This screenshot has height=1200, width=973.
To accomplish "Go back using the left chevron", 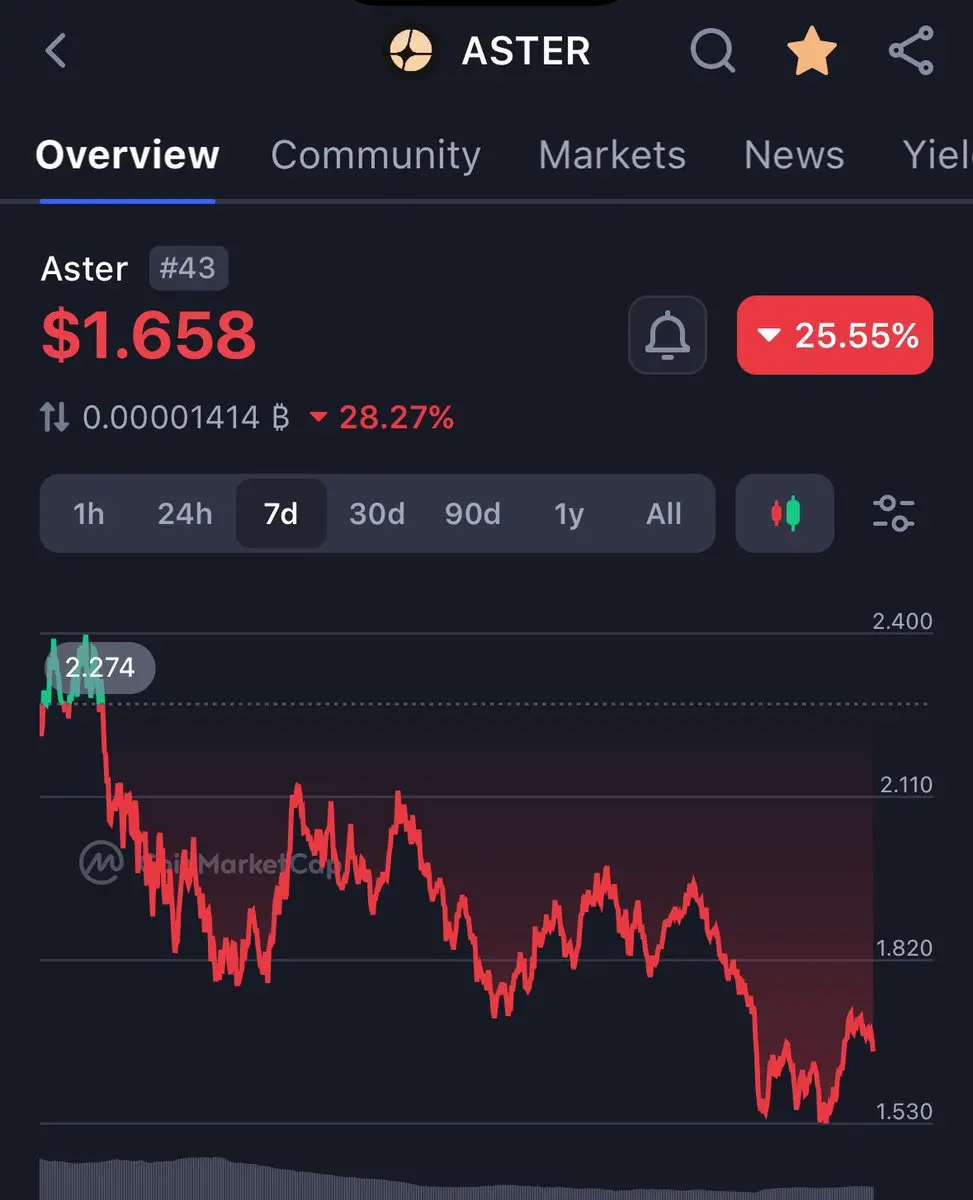I will tap(56, 50).
